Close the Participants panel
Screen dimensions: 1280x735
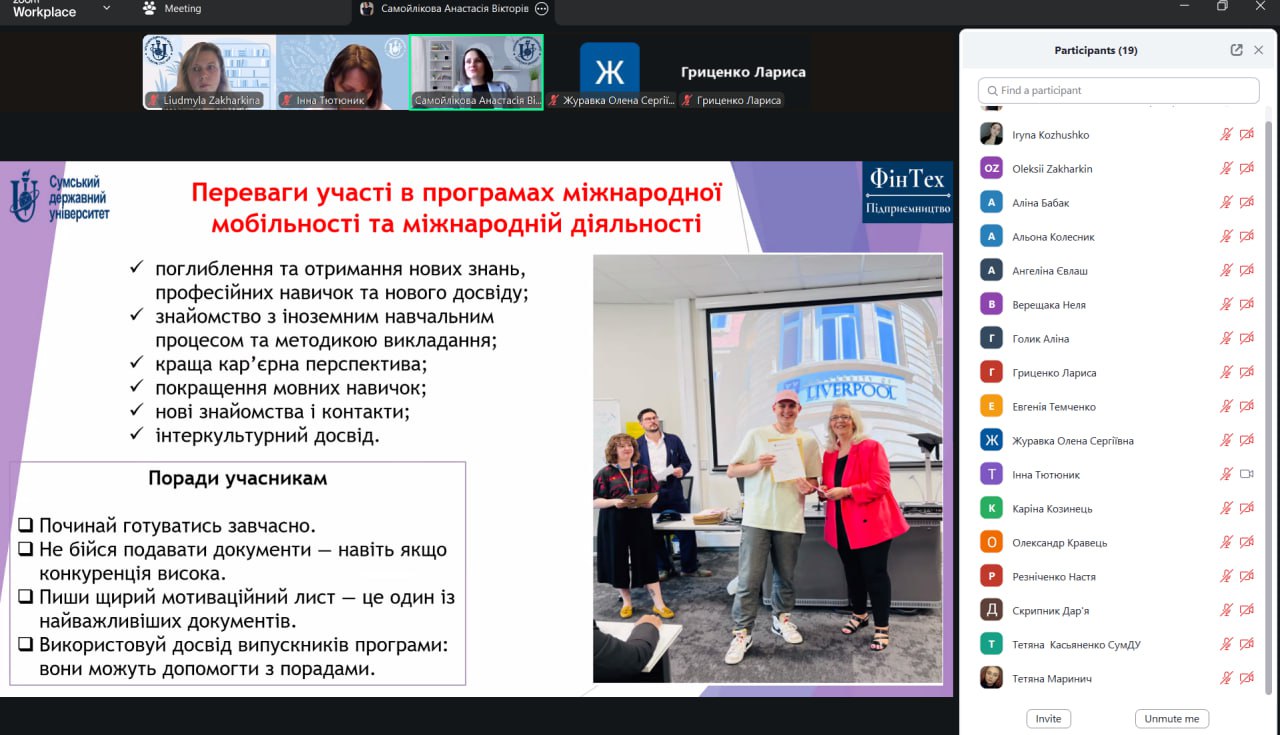[1260, 50]
